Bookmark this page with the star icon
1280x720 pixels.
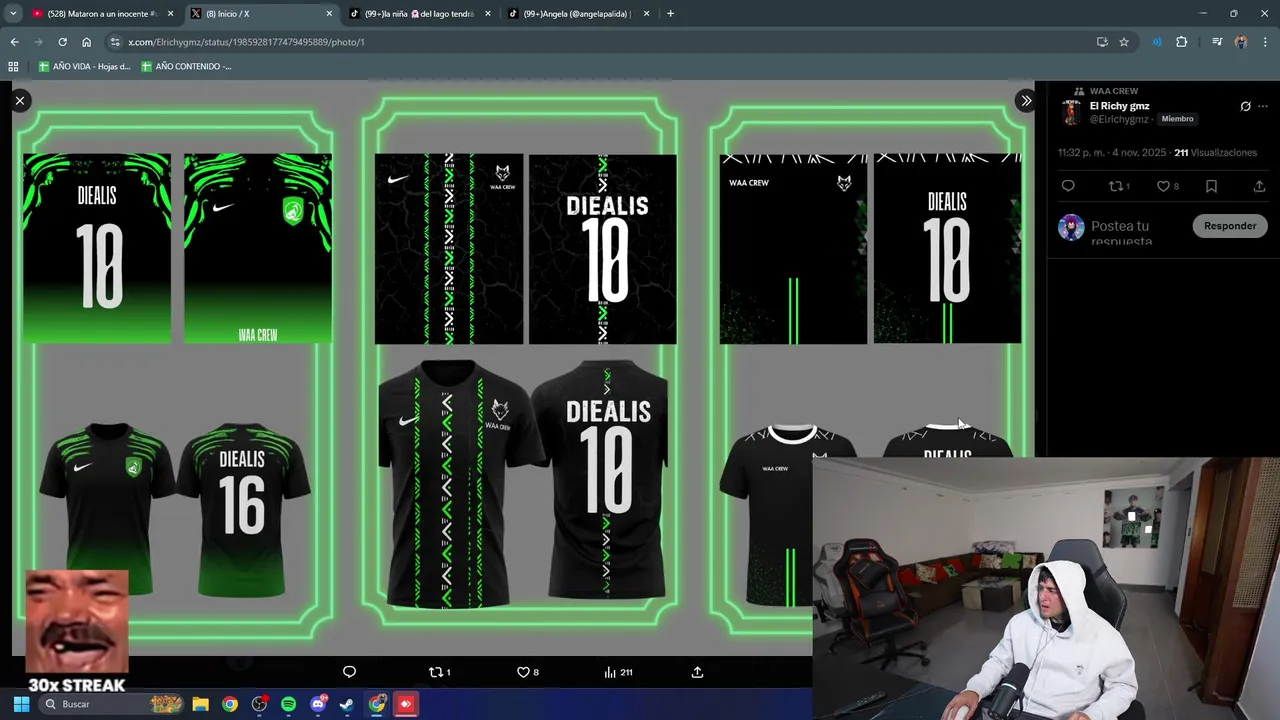tap(1124, 42)
